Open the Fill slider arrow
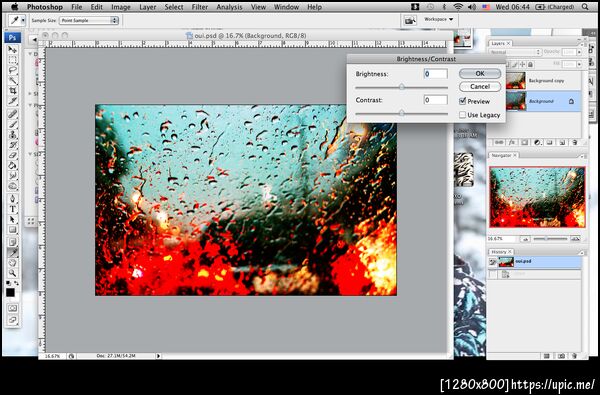Screen dimensions: 600x395 pos(579,65)
